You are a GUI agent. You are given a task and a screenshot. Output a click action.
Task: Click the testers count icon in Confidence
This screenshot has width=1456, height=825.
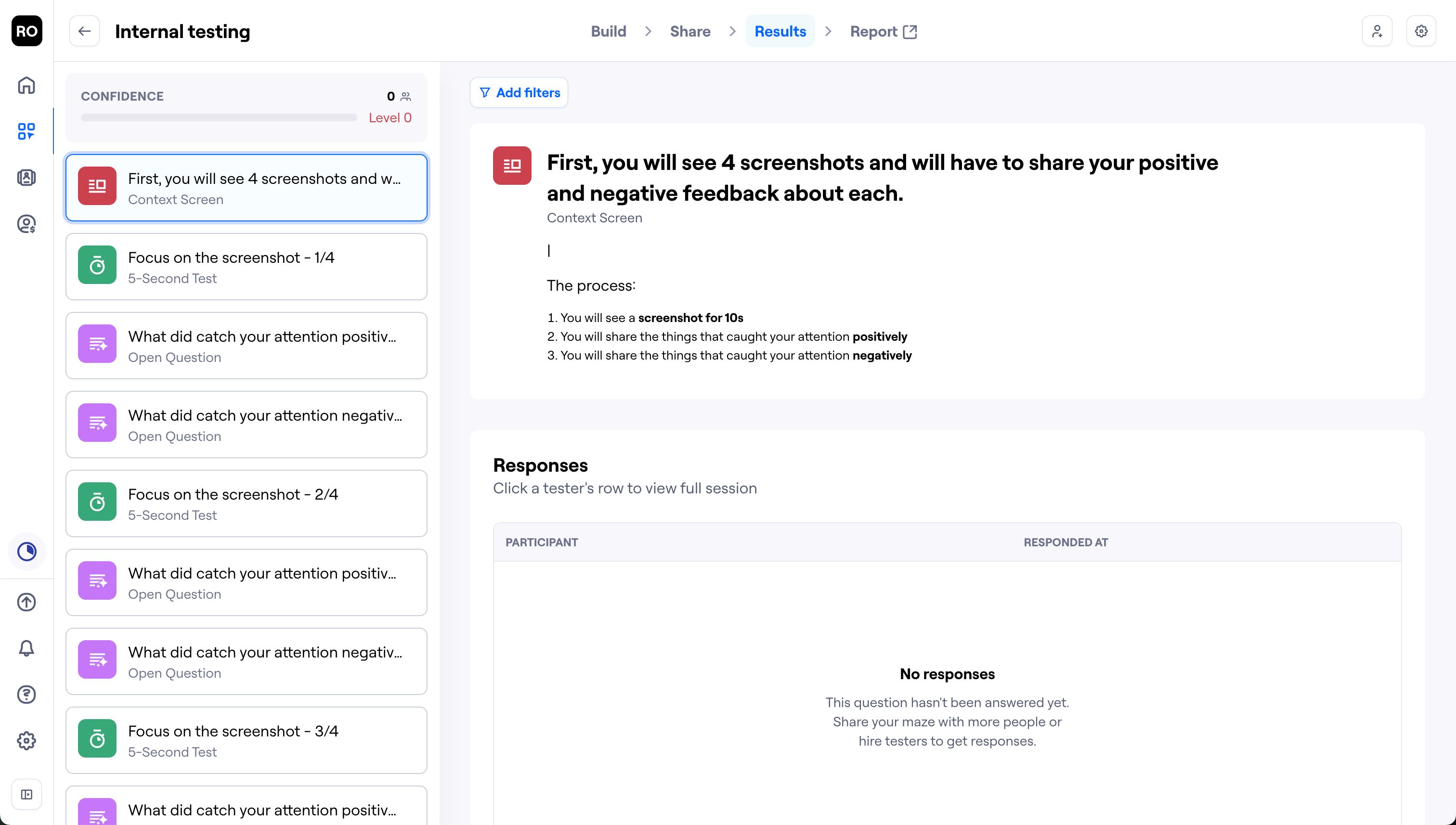[x=405, y=96]
